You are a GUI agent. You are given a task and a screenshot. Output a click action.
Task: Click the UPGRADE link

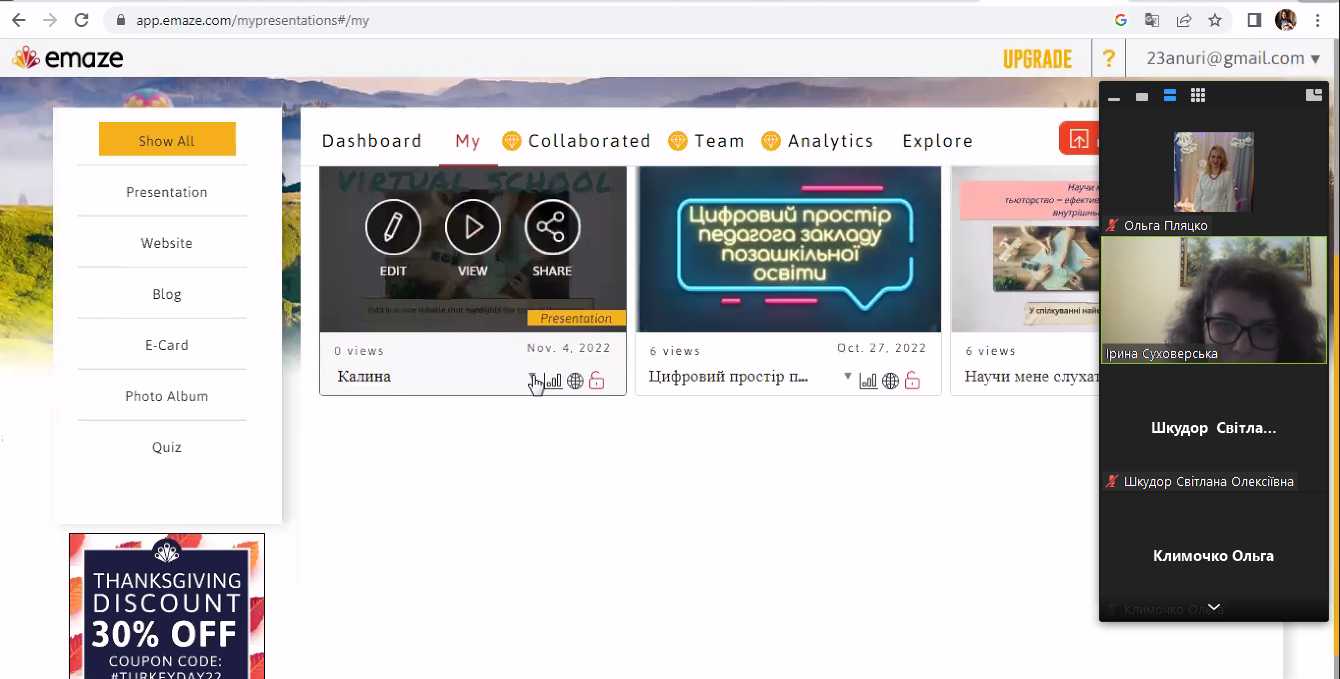(1037, 59)
